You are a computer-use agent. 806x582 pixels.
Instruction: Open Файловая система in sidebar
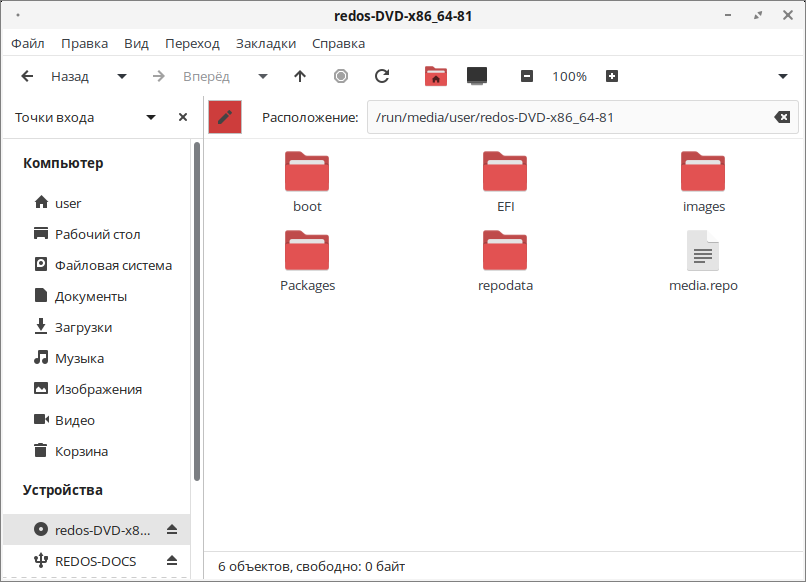(96, 265)
